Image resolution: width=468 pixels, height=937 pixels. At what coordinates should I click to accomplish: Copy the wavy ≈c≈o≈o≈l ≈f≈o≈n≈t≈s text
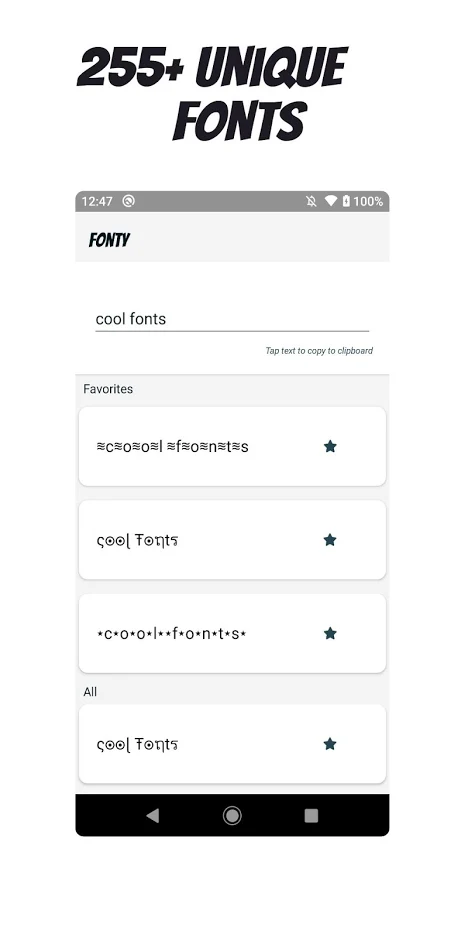pyautogui.click(x=172, y=446)
